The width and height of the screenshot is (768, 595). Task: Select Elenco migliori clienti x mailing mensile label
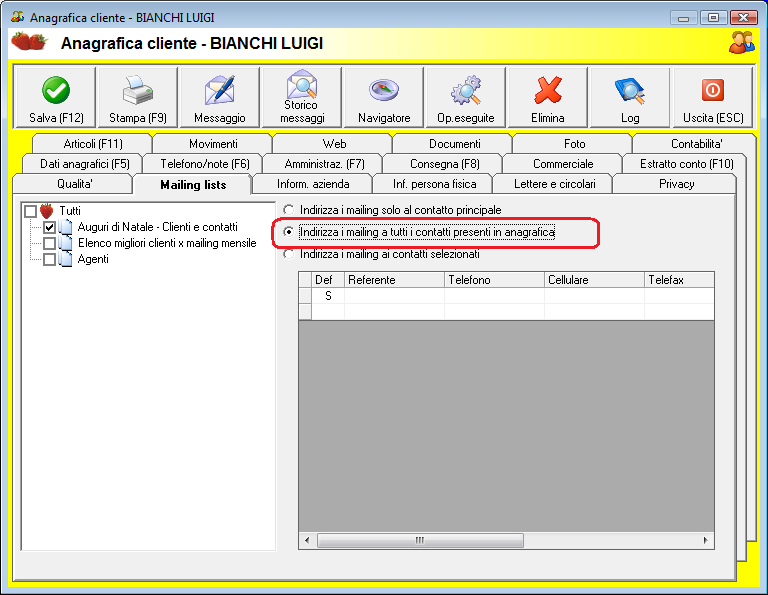click(167, 243)
